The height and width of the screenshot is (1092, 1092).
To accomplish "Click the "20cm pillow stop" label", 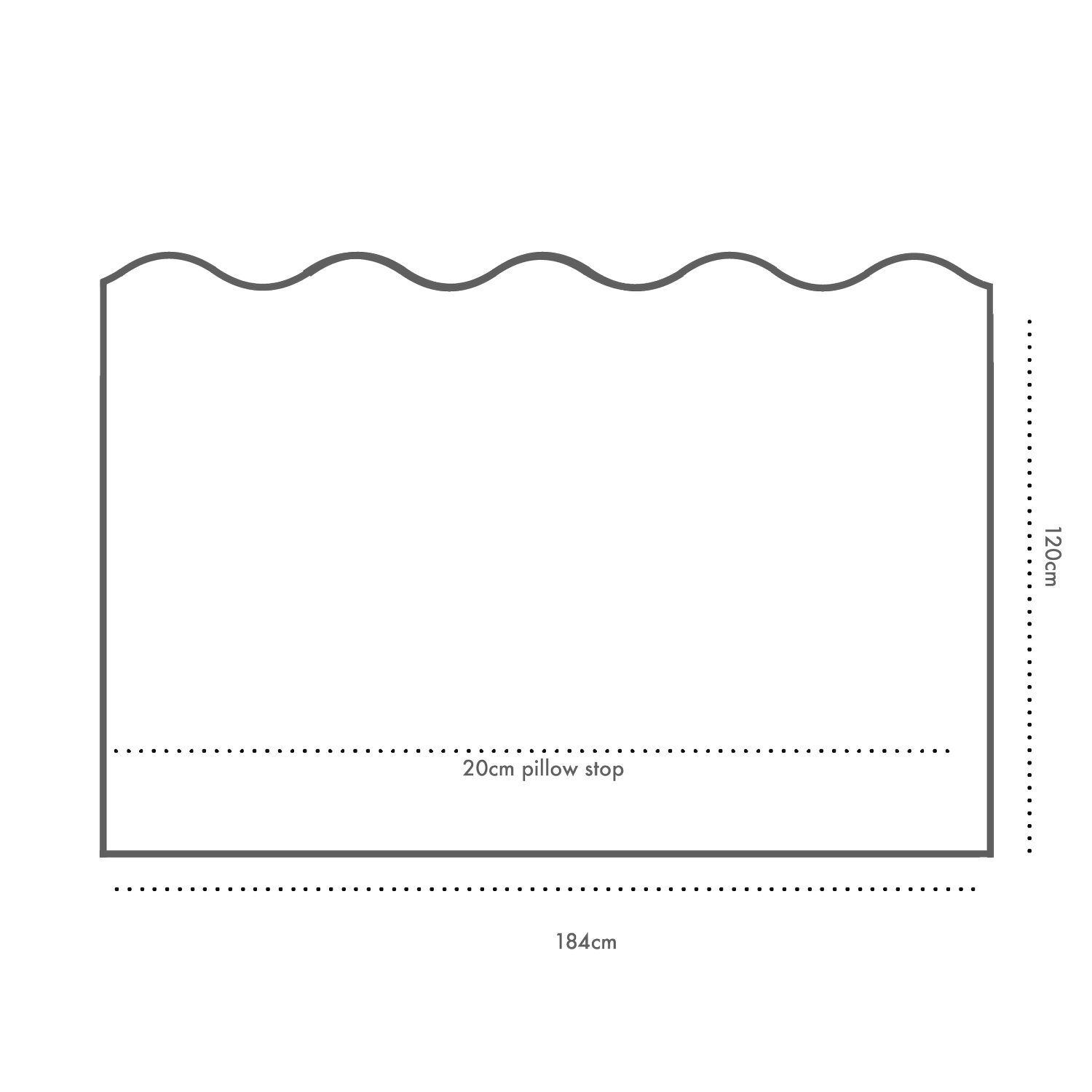I will click(x=543, y=769).
